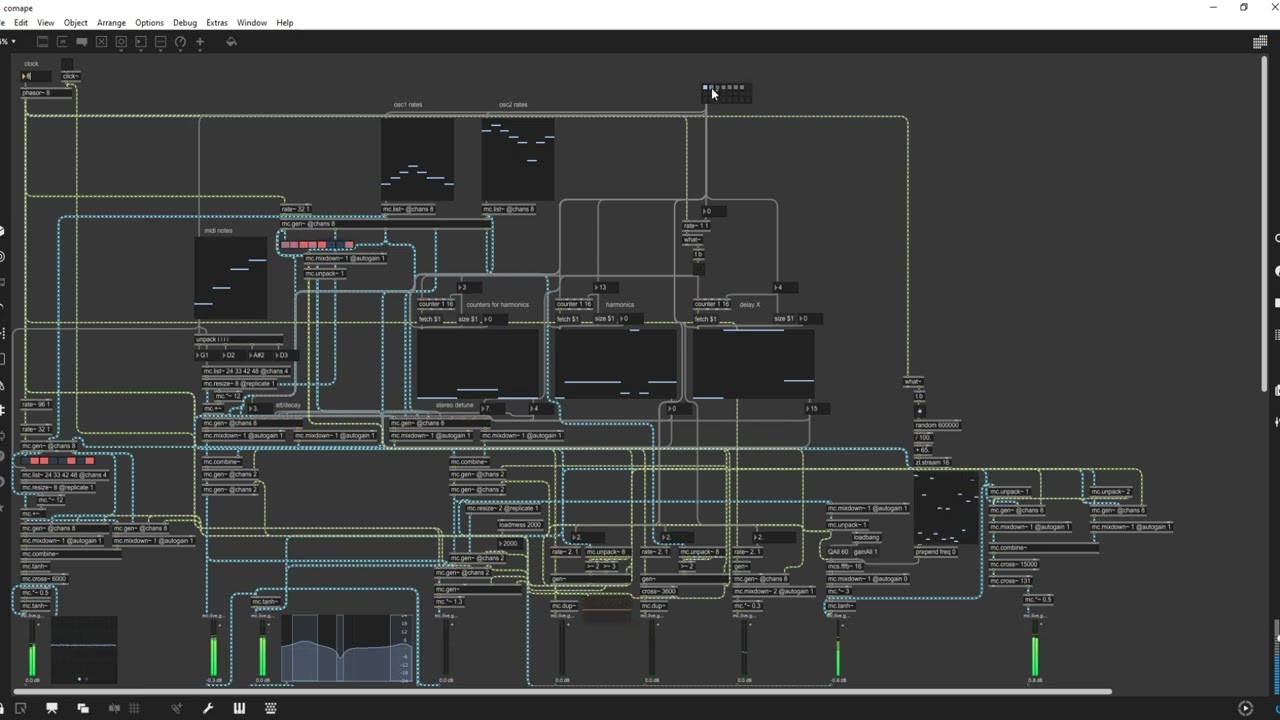Image resolution: width=1280 pixels, height=720 pixels.
Task: Click the midi notes multislider
Action: coord(231,278)
